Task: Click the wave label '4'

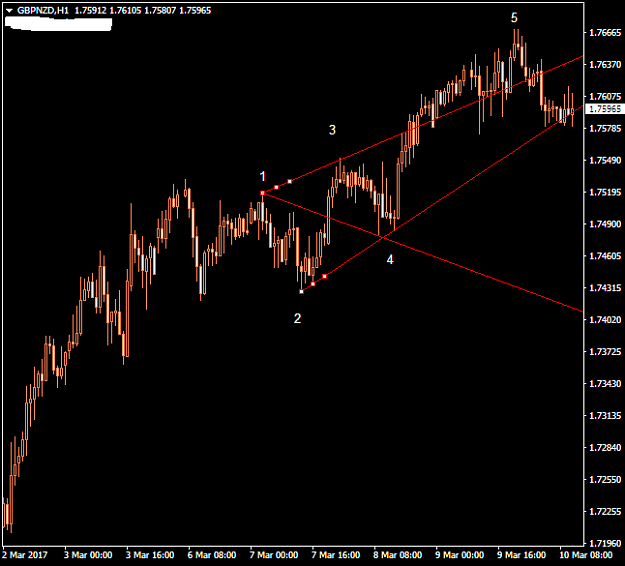Action: click(x=390, y=260)
